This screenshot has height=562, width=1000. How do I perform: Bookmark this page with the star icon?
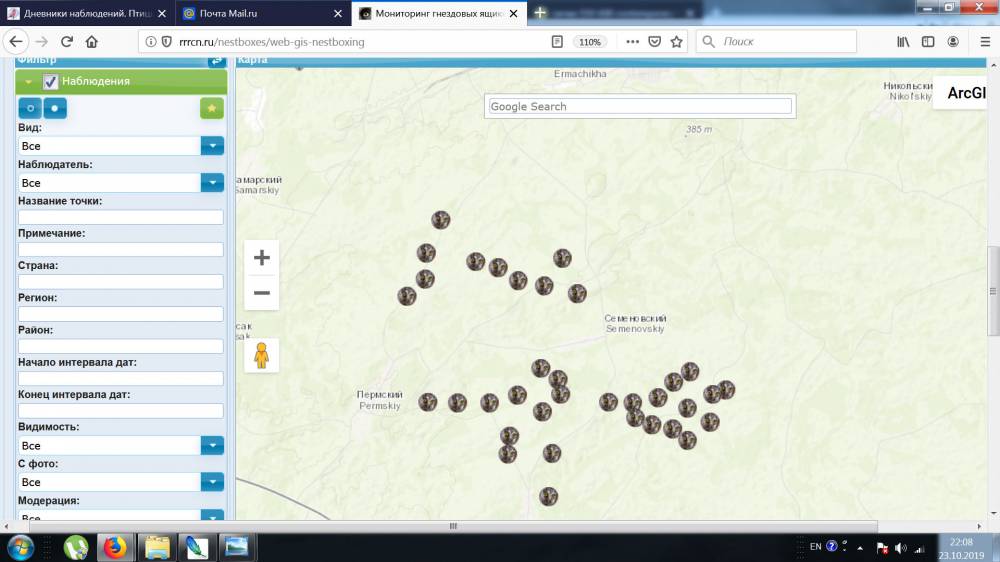pos(676,42)
